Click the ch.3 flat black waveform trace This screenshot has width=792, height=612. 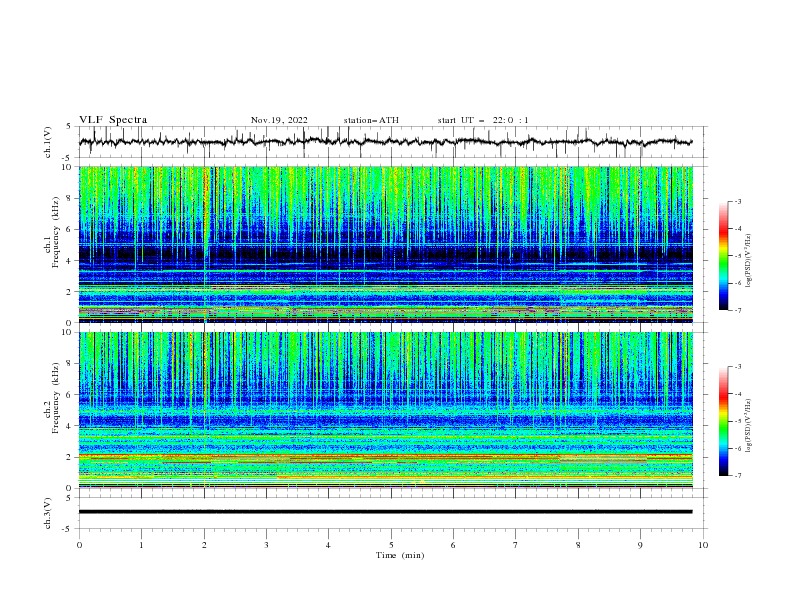tap(385, 512)
